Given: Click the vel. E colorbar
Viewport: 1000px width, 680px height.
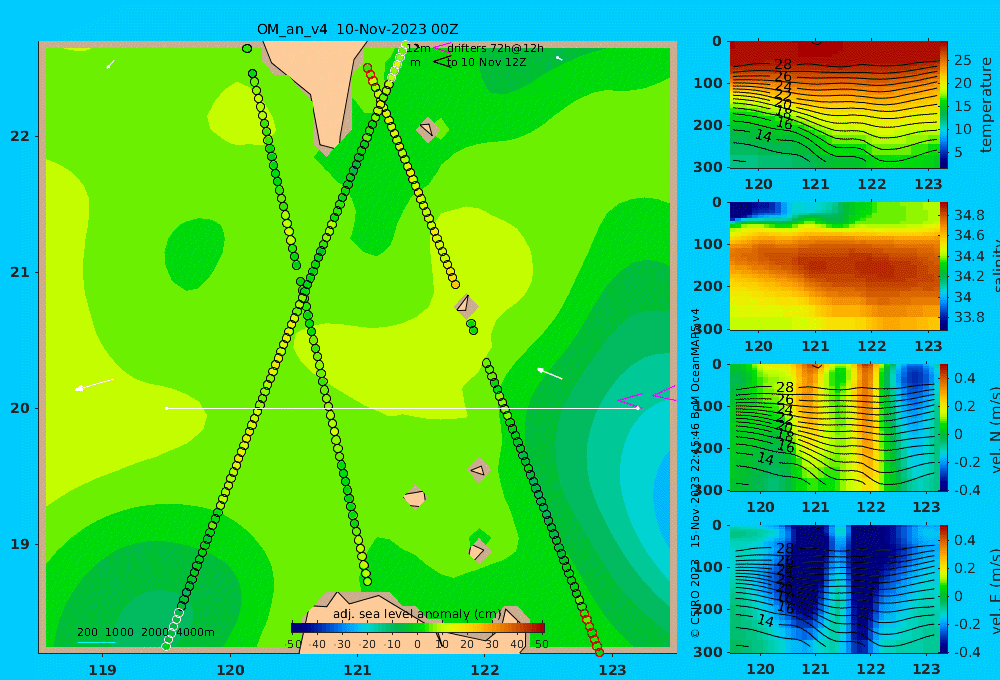Looking at the screenshot, I should click(x=944, y=589).
